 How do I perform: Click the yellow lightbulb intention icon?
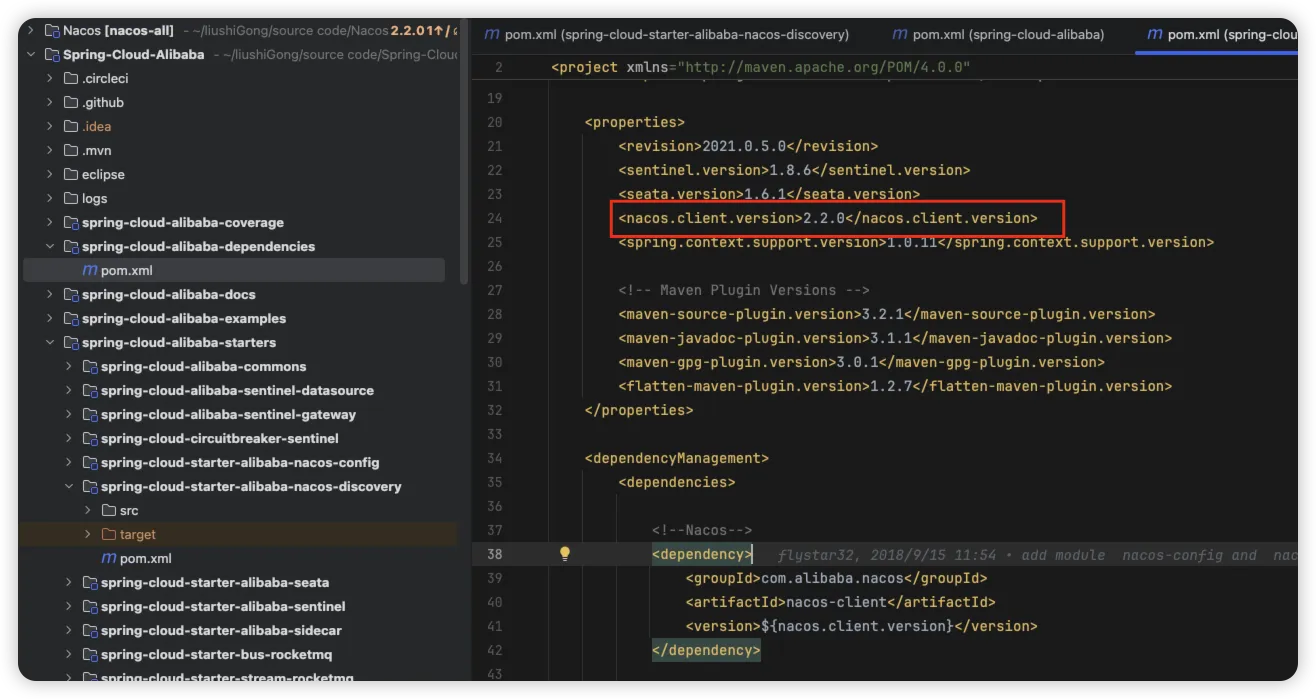564,554
